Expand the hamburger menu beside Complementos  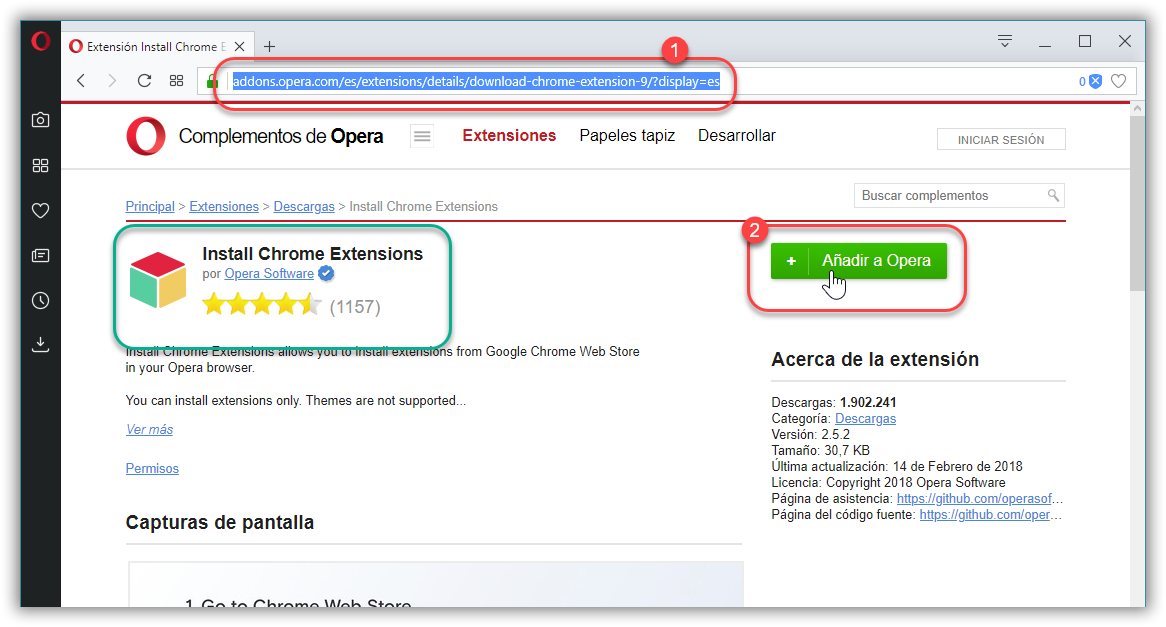click(422, 136)
